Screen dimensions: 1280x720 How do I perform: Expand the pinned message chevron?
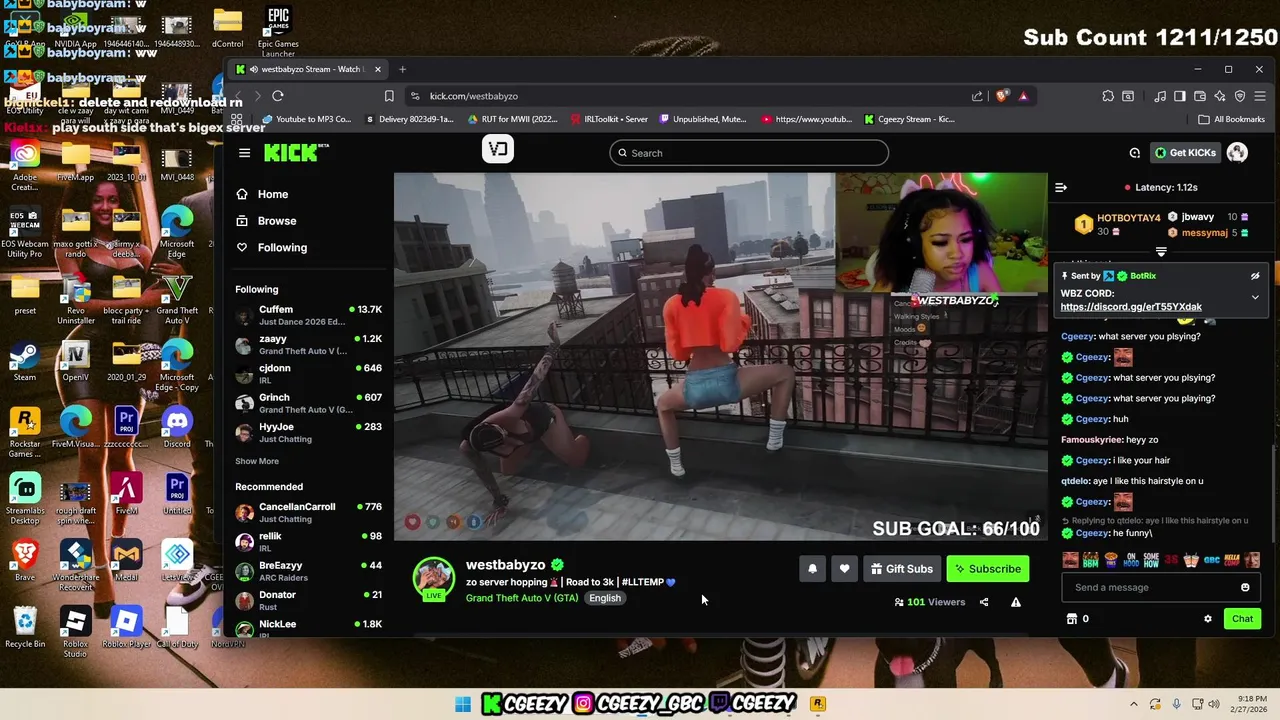(1255, 297)
